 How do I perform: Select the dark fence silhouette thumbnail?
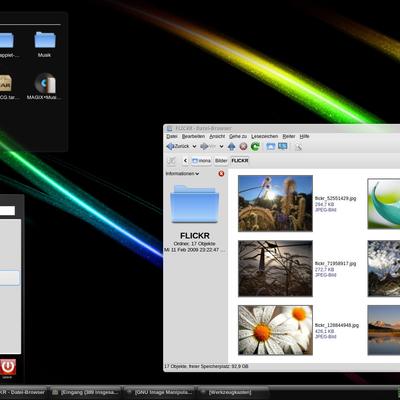tap(275, 268)
